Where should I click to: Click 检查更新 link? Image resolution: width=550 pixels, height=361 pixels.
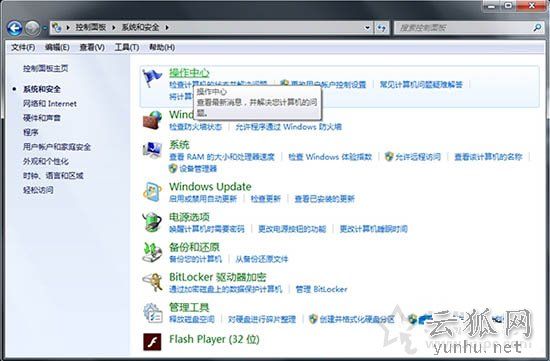point(266,199)
